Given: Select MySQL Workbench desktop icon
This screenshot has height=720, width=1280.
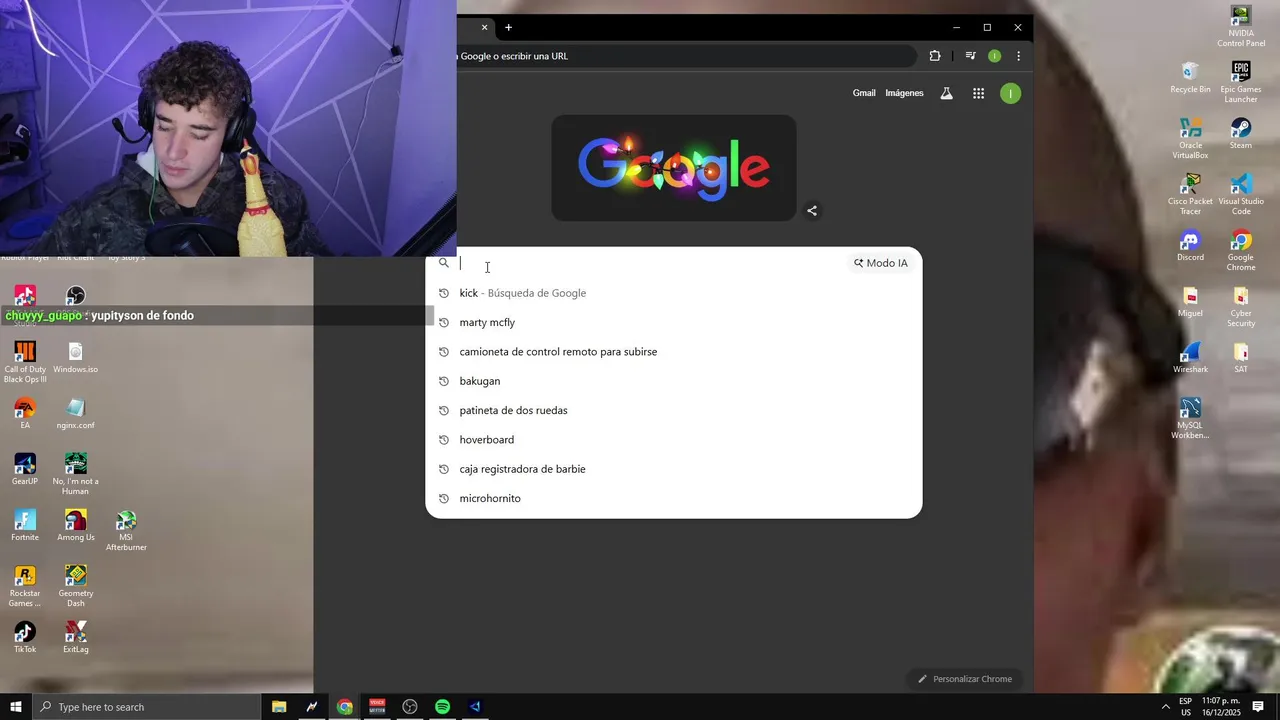Looking at the screenshot, I should [x=1190, y=418].
